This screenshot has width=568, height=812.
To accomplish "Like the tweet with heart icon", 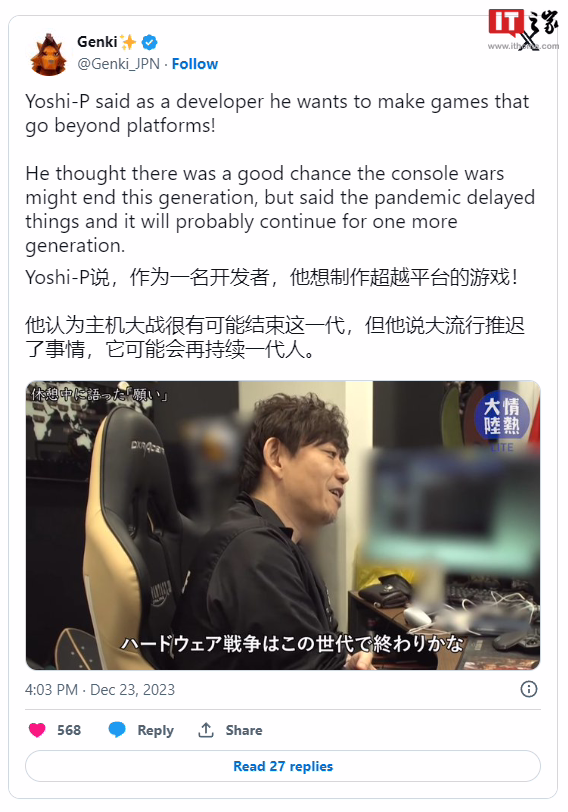I will (37, 730).
